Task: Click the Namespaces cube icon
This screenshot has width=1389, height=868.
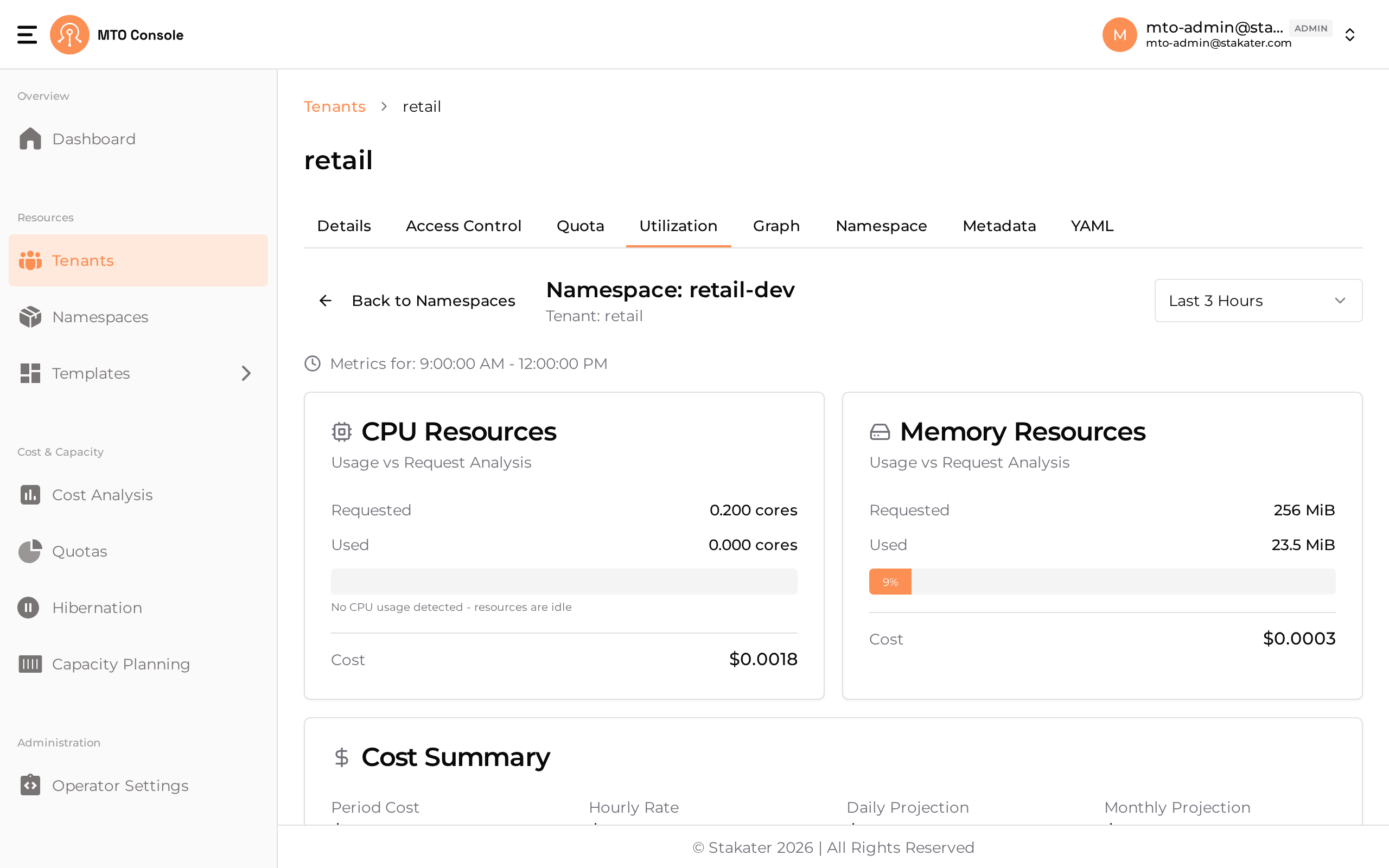Action: coord(30,317)
